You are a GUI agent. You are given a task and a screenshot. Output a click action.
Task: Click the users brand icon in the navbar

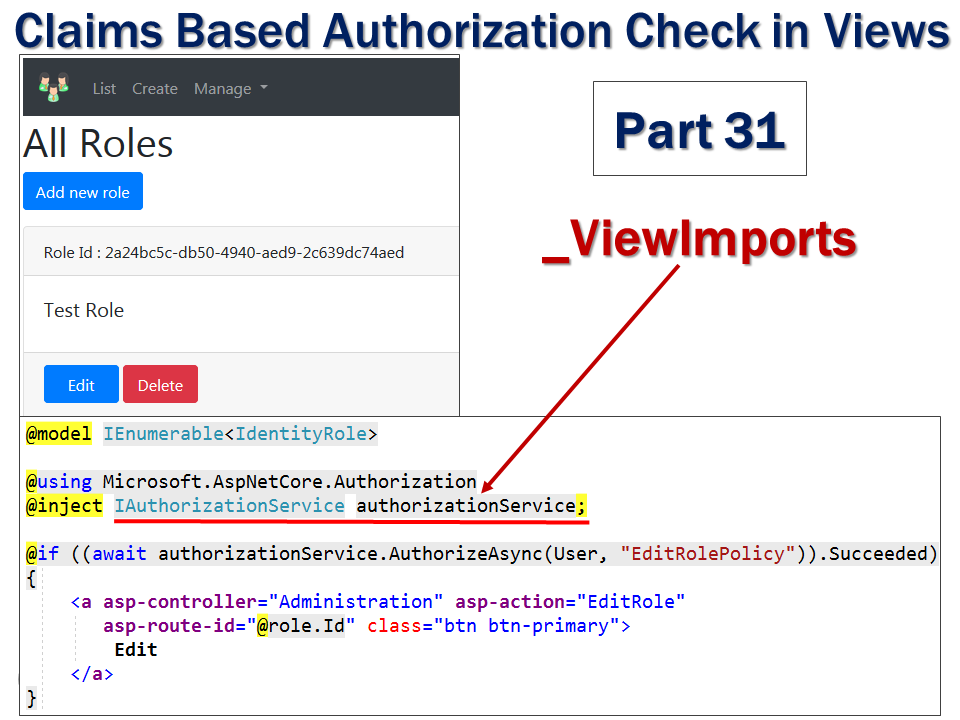tap(53, 88)
